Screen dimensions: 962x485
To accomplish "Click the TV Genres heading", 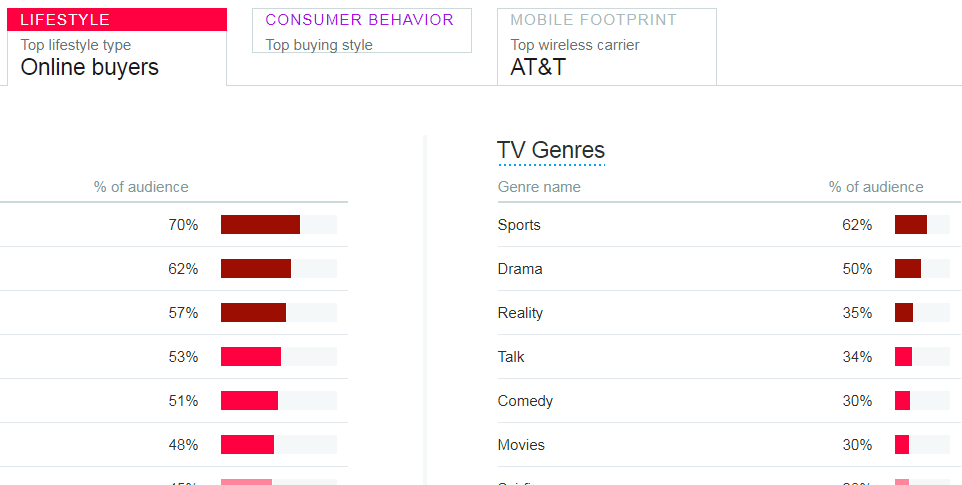I will point(551,150).
